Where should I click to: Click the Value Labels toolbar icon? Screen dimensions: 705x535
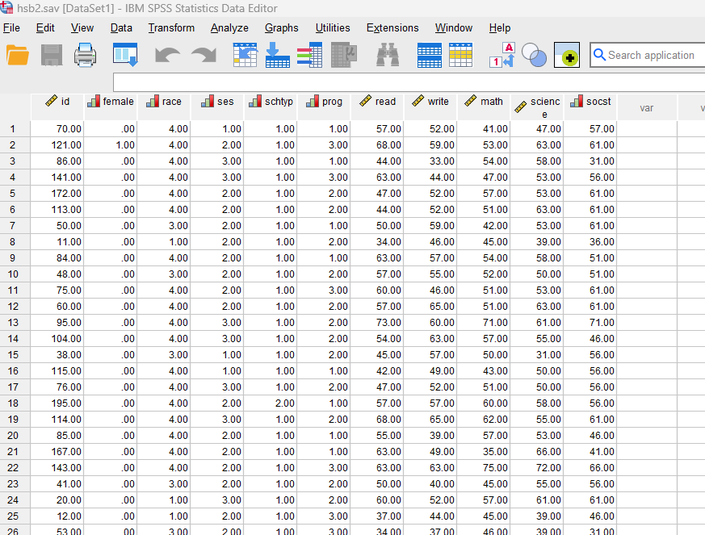pos(502,55)
